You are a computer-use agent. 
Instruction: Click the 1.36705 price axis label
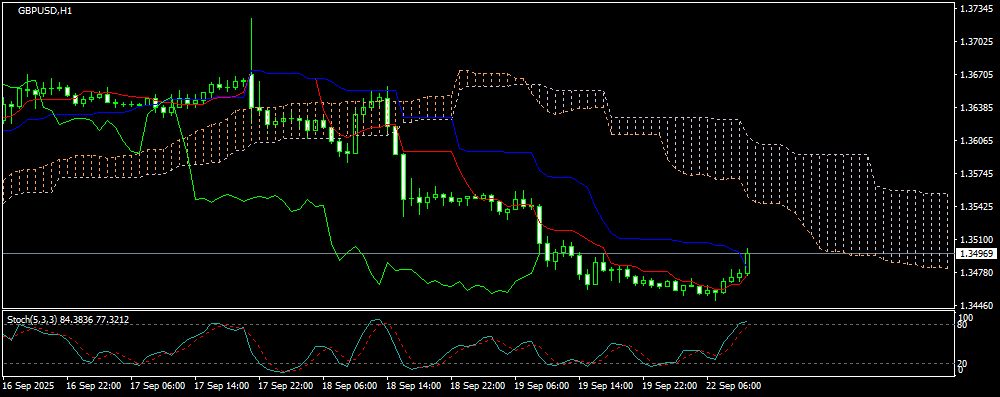click(976, 74)
